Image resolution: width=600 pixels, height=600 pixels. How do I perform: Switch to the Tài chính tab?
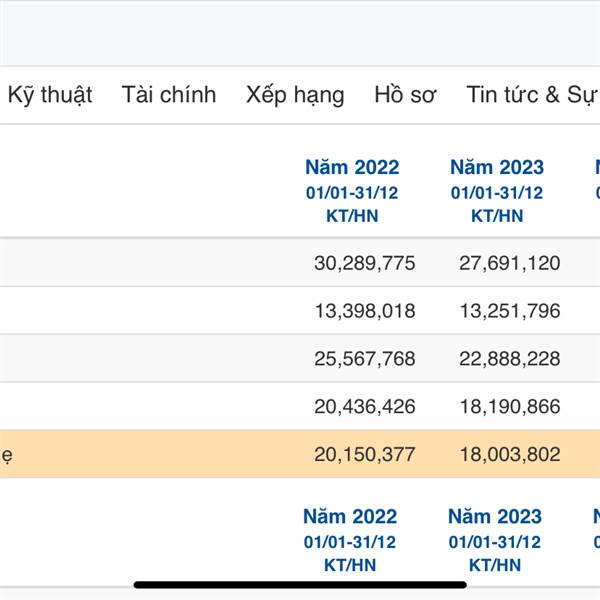tap(169, 95)
